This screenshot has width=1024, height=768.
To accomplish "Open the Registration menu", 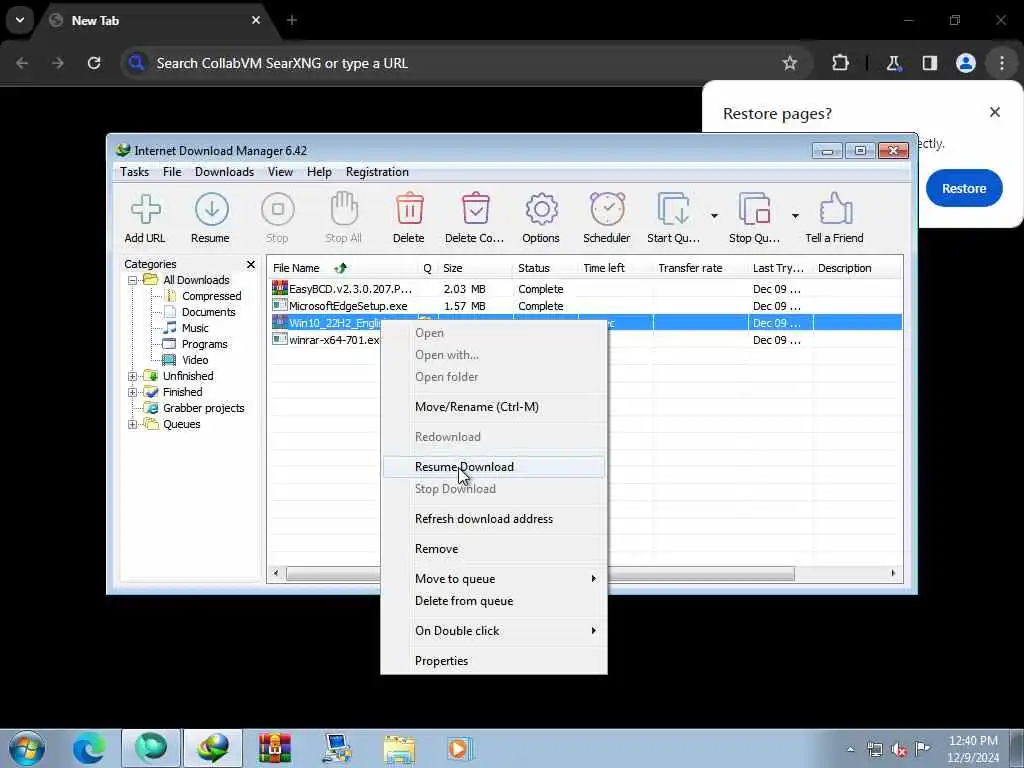I will coord(377,172).
